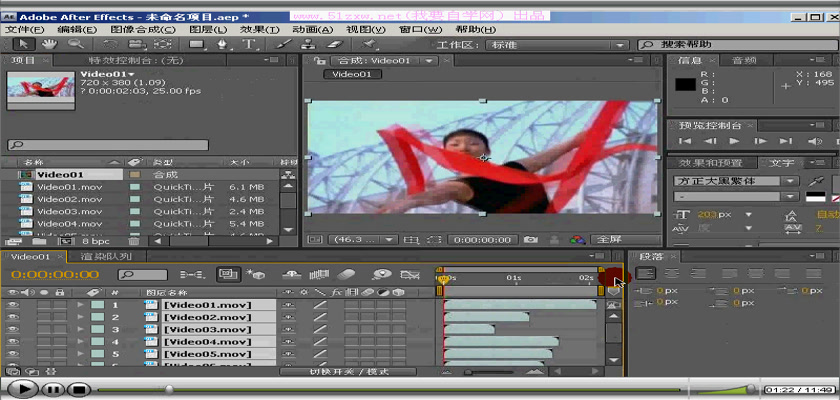The height and width of the screenshot is (400, 840).
Task: Toggle the quality switch of Video02.mov layer
Action: (x=320, y=318)
